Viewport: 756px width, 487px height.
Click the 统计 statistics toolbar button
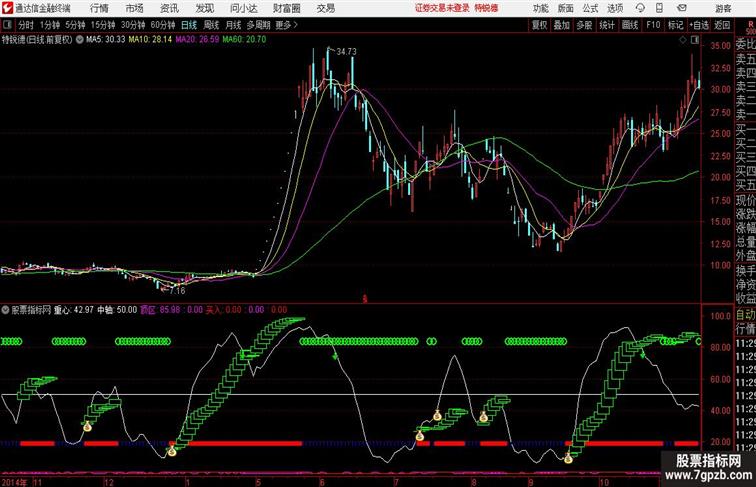coord(607,25)
